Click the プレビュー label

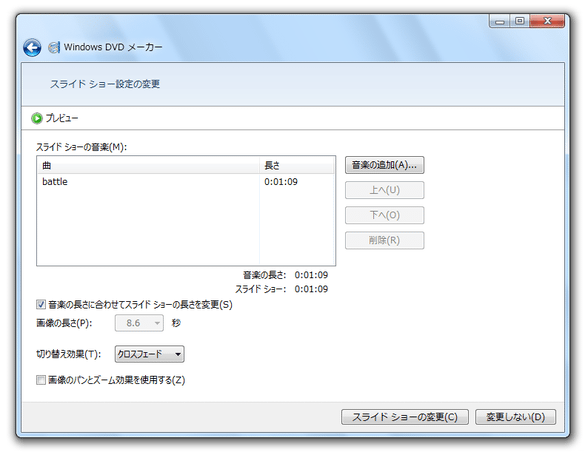pos(62,118)
